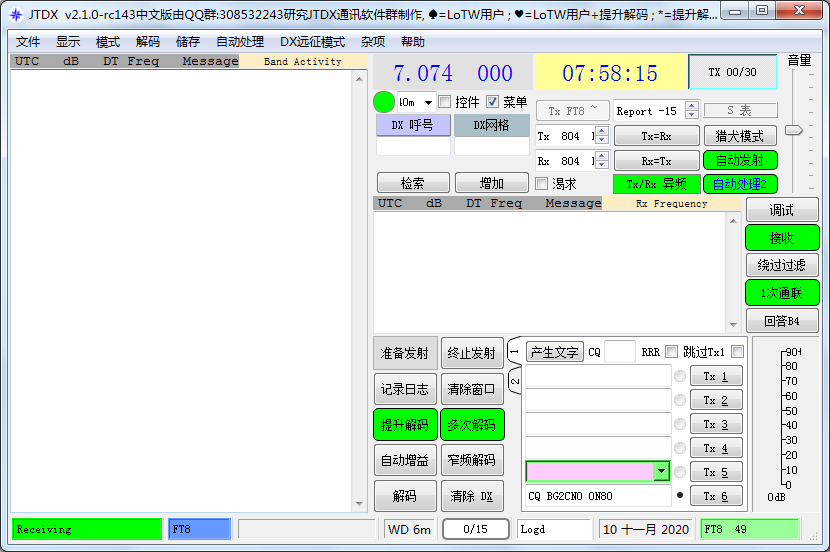Toggle the 自动发射 auto transmit button

(740, 160)
